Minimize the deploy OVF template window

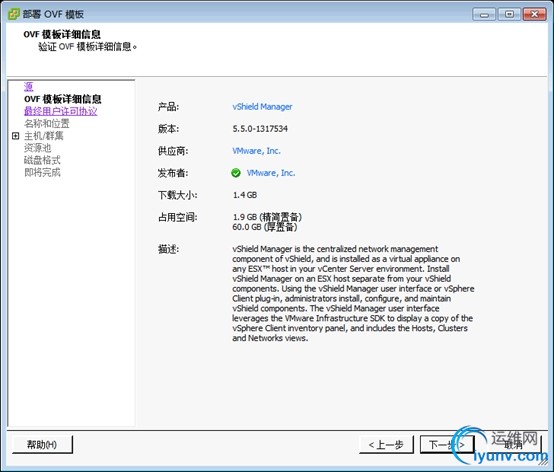click(x=484, y=14)
